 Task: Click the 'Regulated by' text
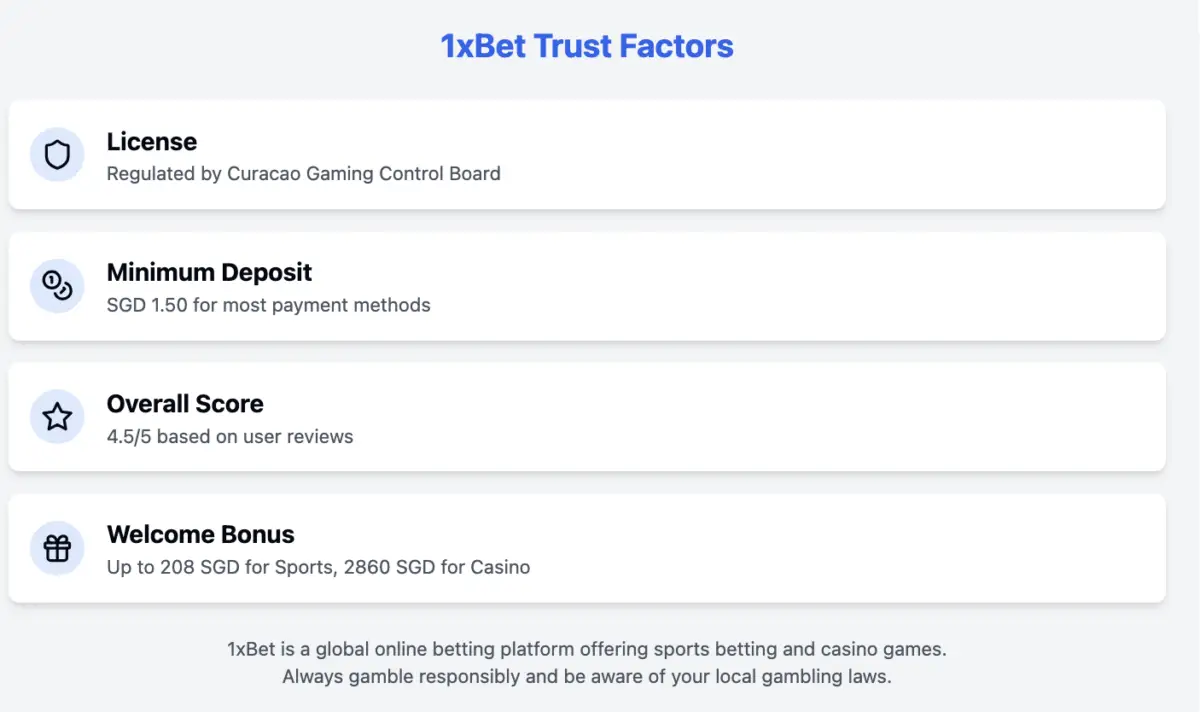[164, 174]
